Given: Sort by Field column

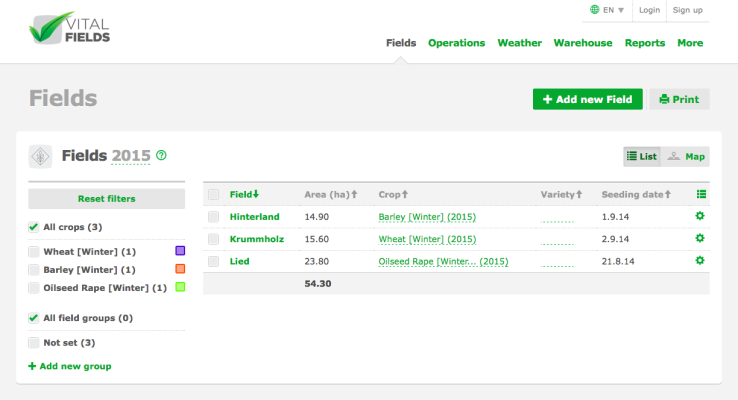Looking at the screenshot, I should tap(244, 194).
